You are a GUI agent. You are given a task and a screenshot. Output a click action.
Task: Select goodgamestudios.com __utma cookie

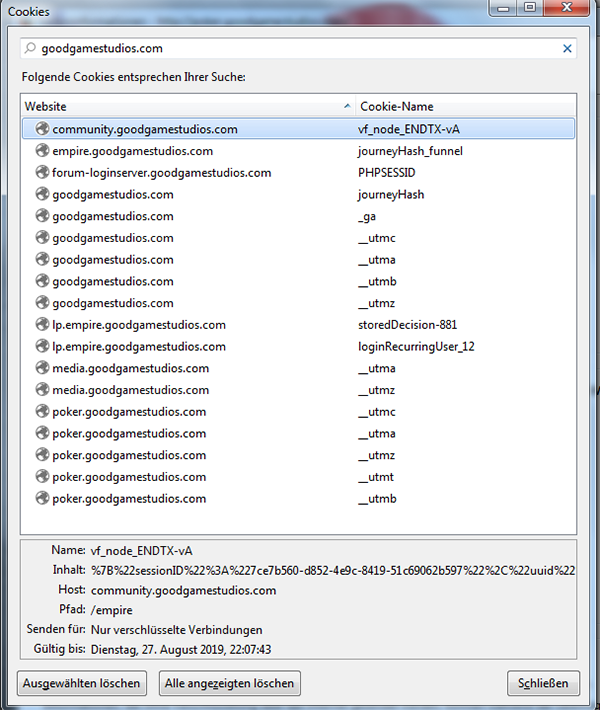coord(298,259)
